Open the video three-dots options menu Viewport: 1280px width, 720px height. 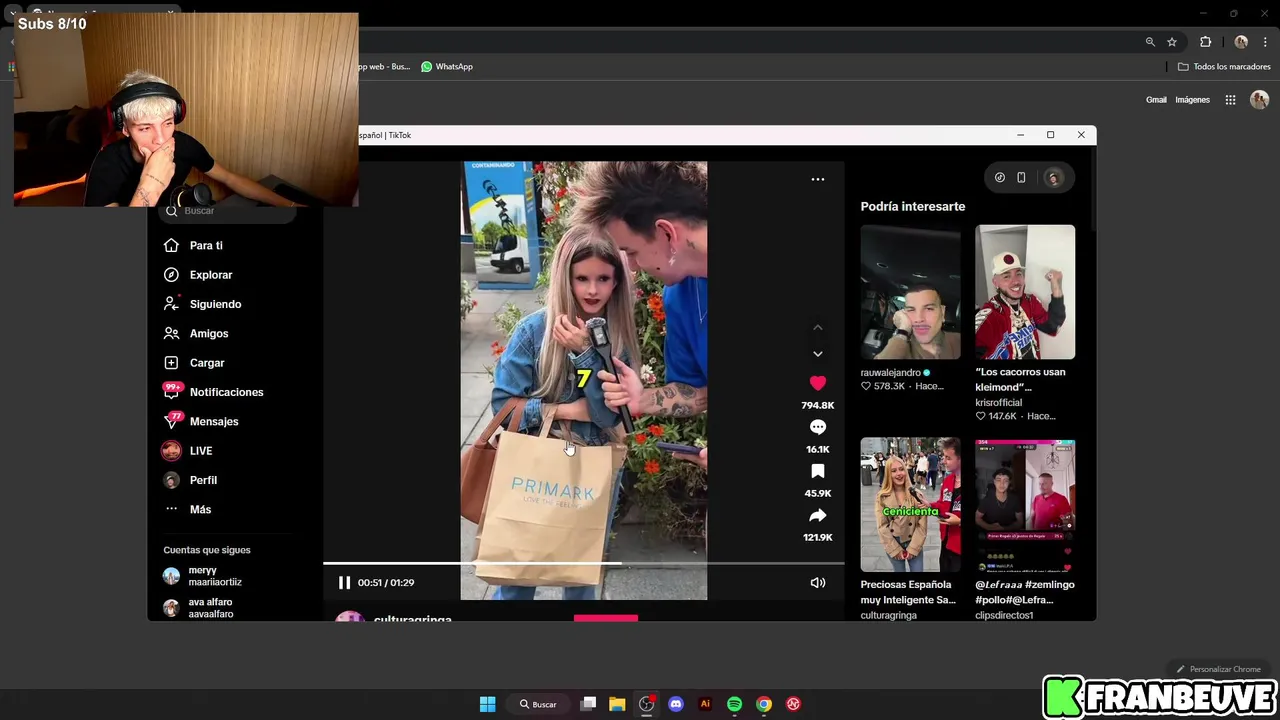click(x=818, y=179)
